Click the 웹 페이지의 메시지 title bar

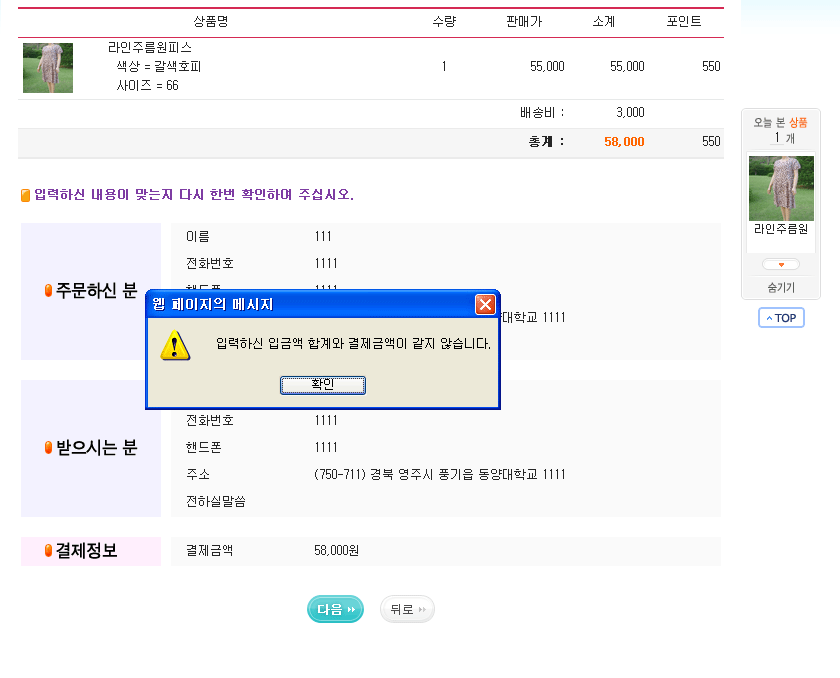[300, 304]
